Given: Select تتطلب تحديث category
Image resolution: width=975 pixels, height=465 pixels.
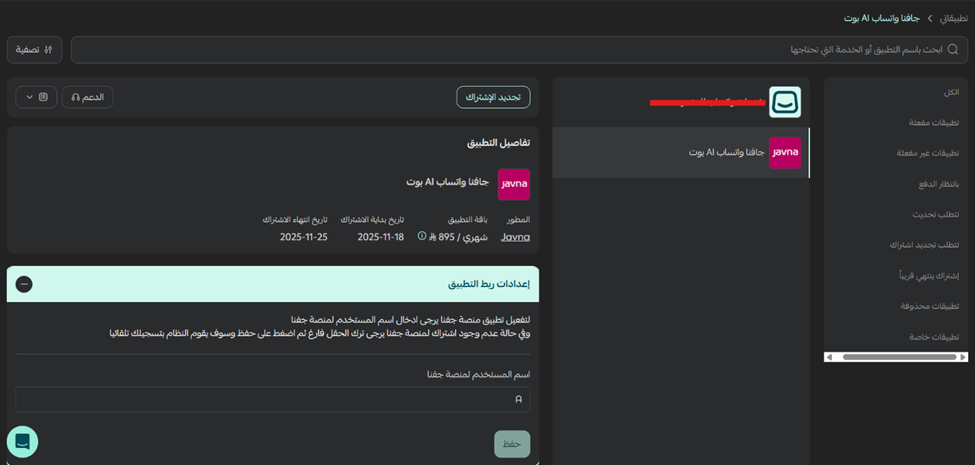Looking at the screenshot, I should coord(936,214).
